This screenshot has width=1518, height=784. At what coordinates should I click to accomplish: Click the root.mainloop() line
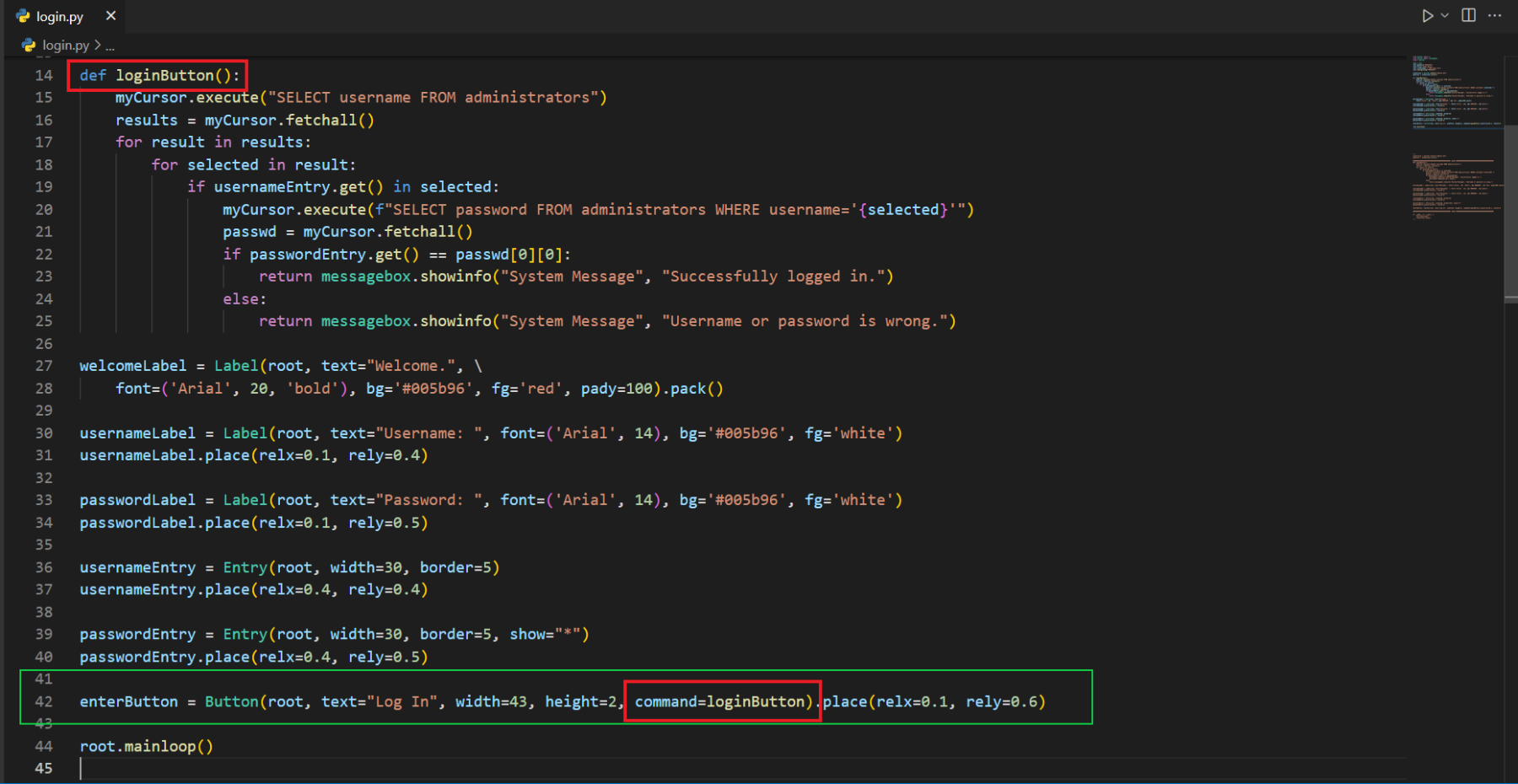(x=147, y=747)
